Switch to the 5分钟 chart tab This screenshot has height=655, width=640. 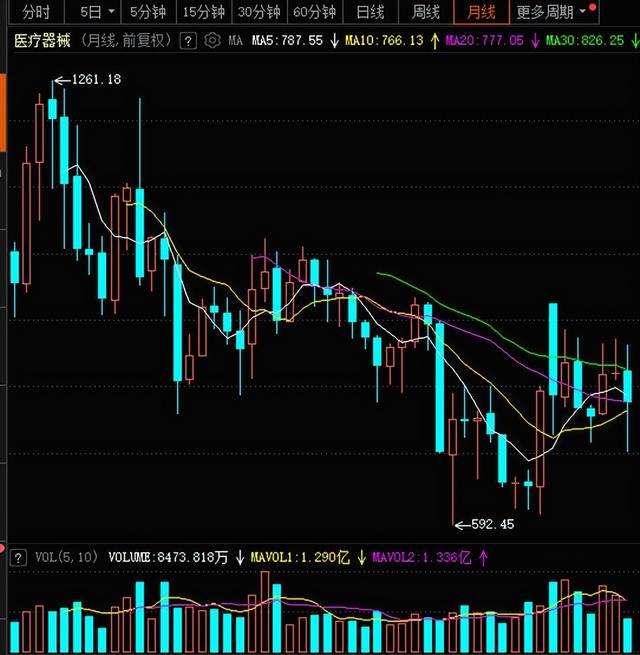(148, 12)
